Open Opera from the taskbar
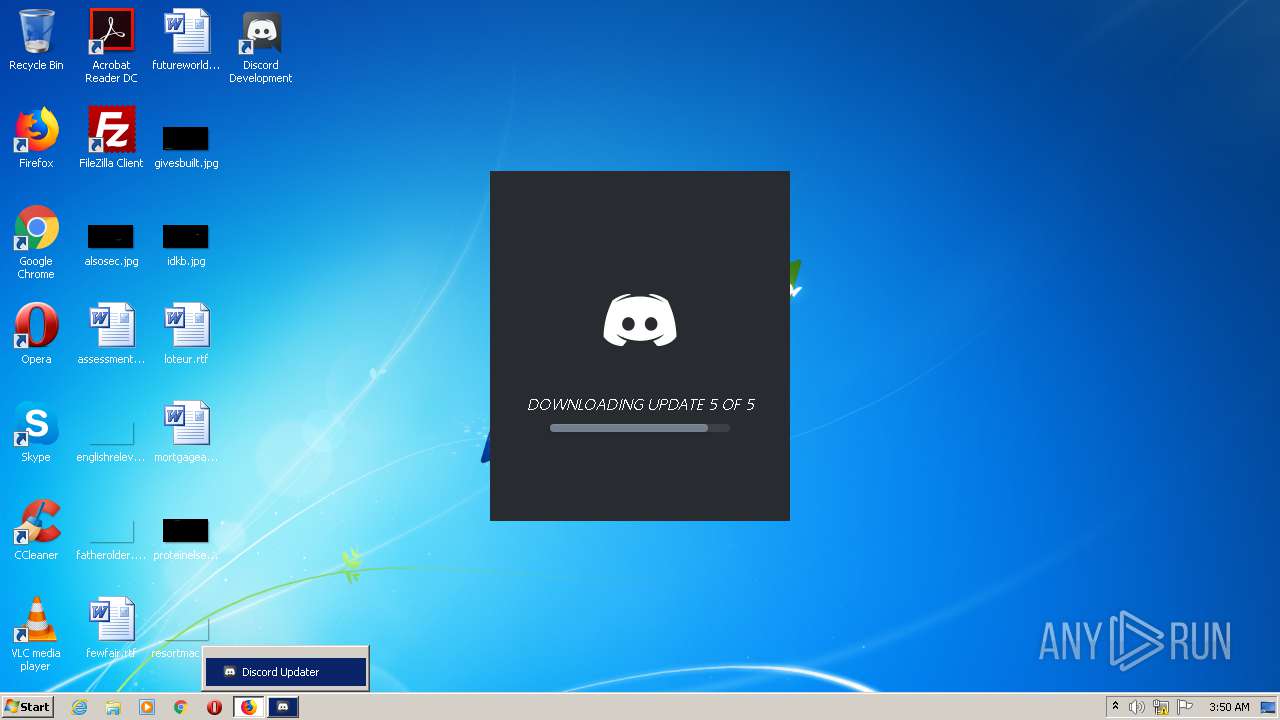Screen dimensions: 1280x720 [x=214, y=707]
